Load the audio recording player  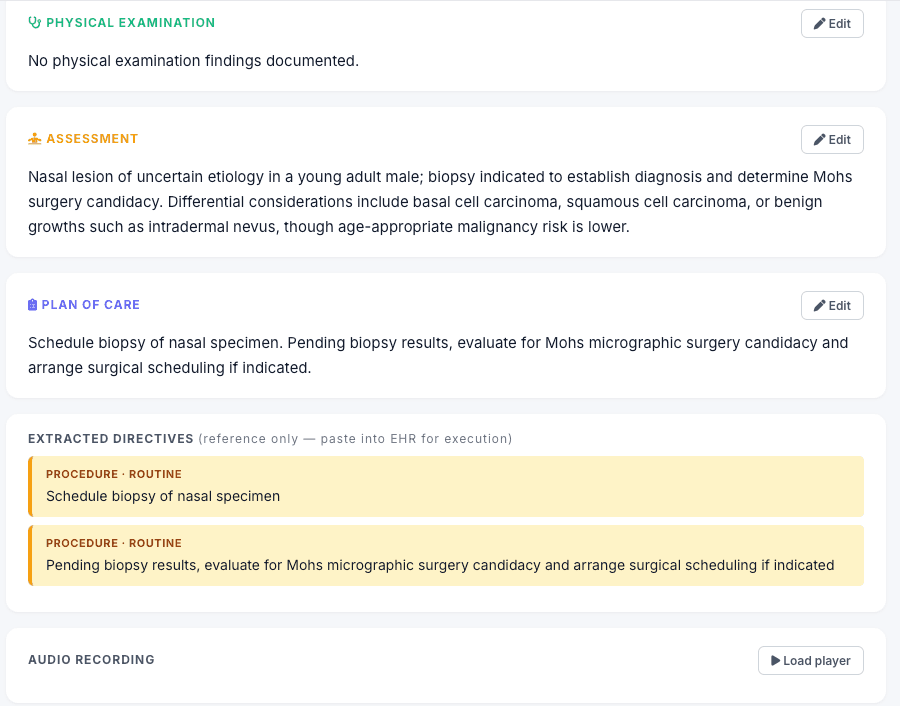[x=810, y=661]
